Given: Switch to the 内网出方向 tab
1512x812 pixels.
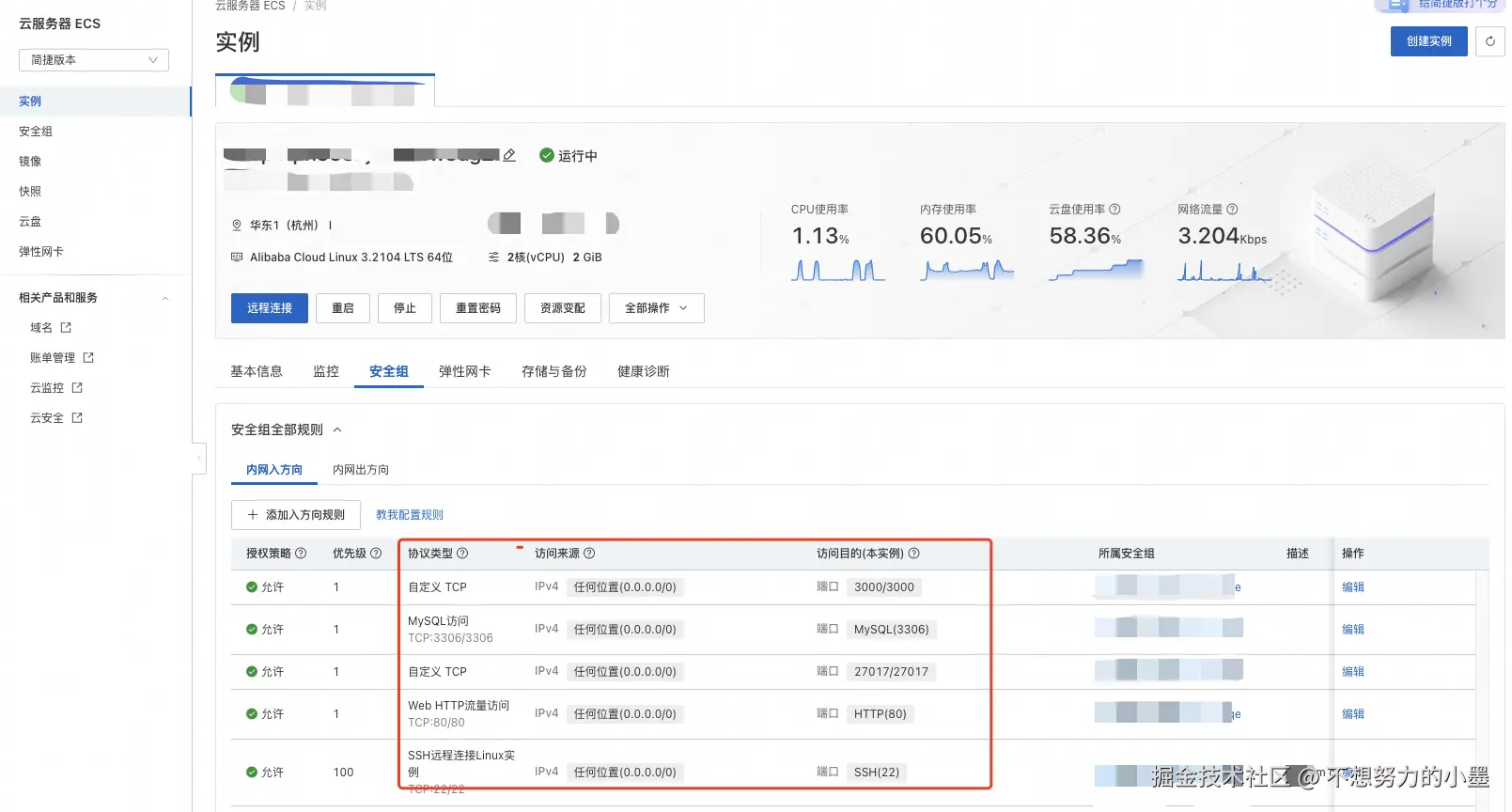Looking at the screenshot, I should tap(361, 470).
